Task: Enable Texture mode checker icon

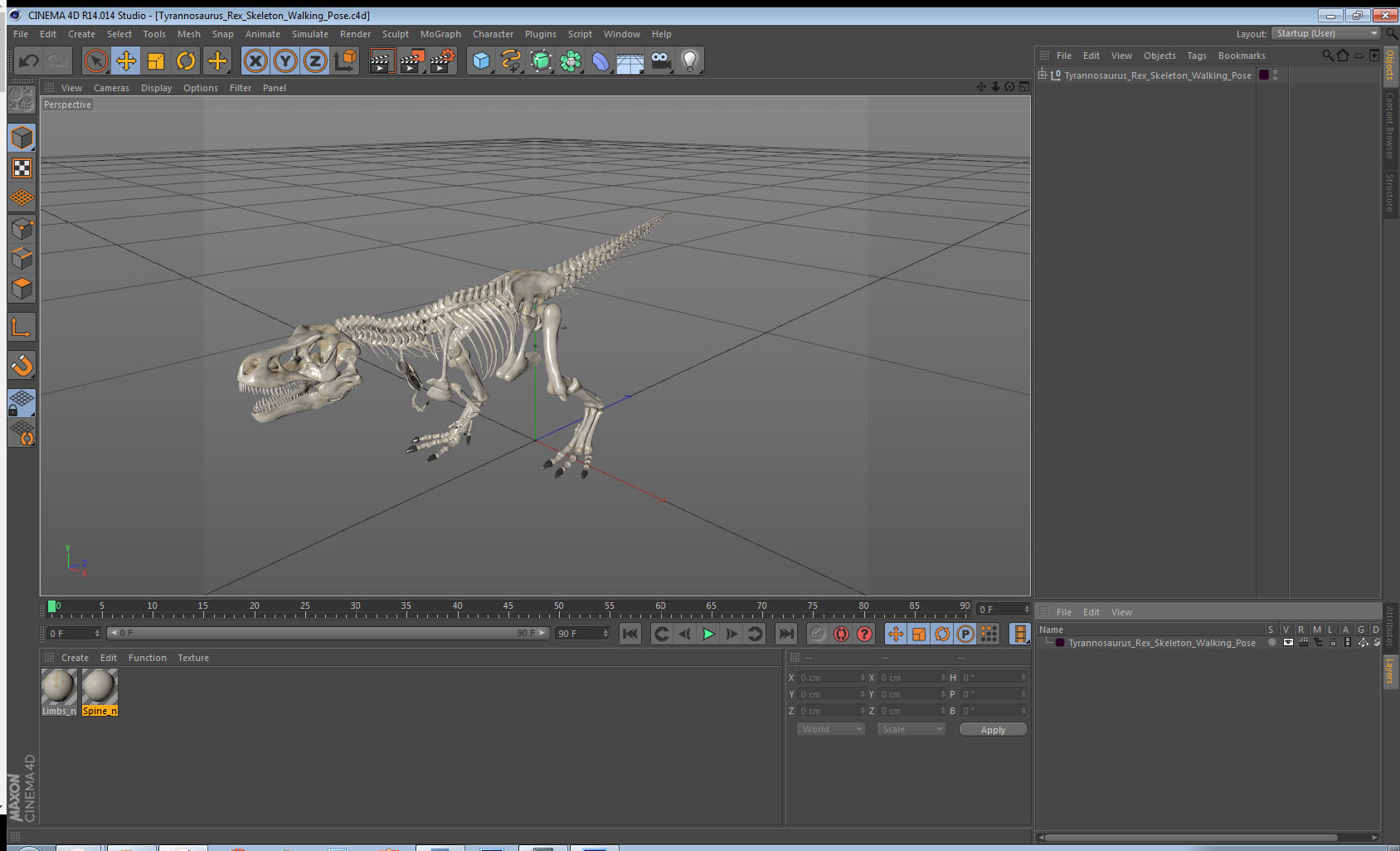Action: click(22, 168)
